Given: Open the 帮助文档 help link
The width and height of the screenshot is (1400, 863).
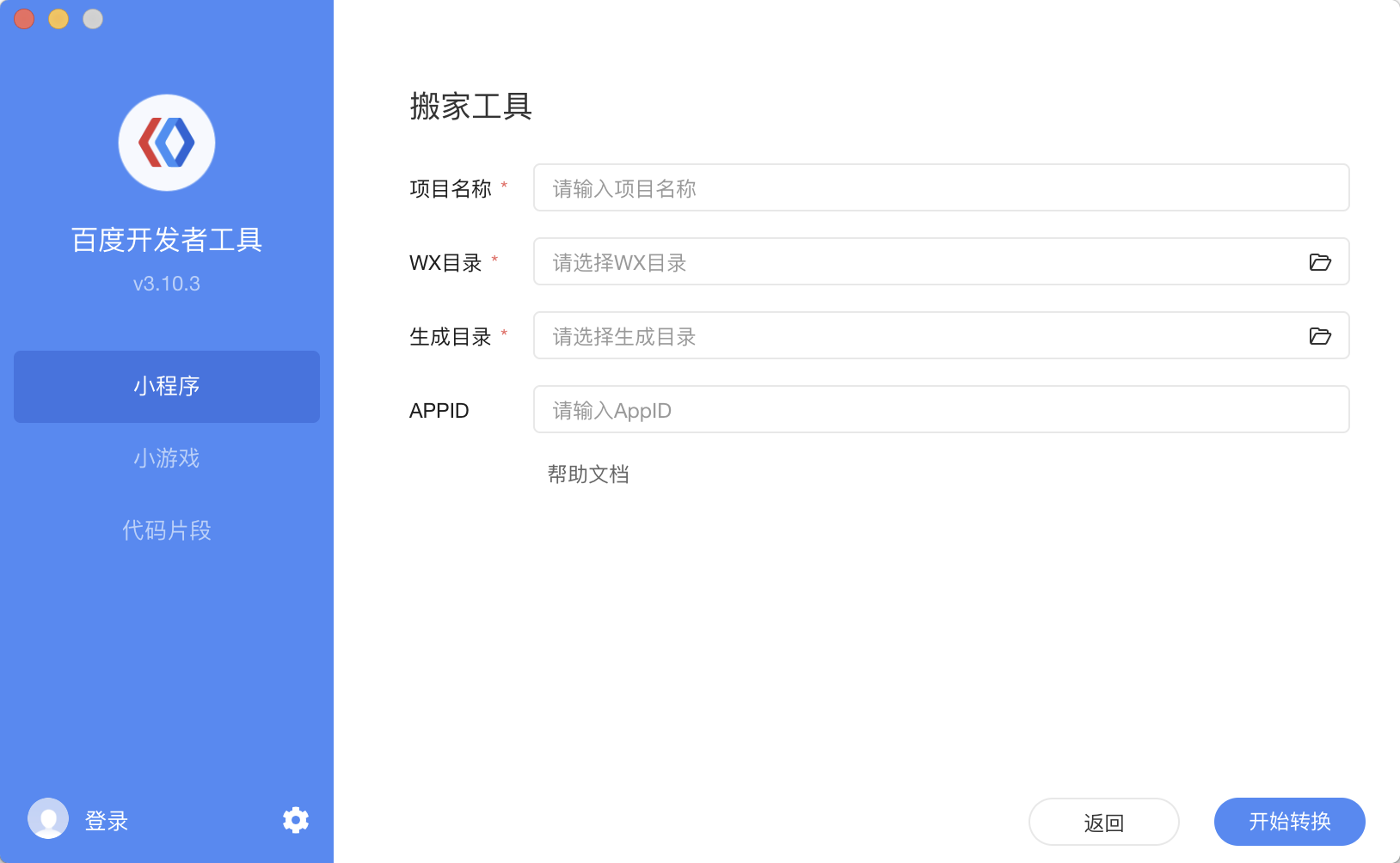Looking at the screenshot, I should 588,474.
